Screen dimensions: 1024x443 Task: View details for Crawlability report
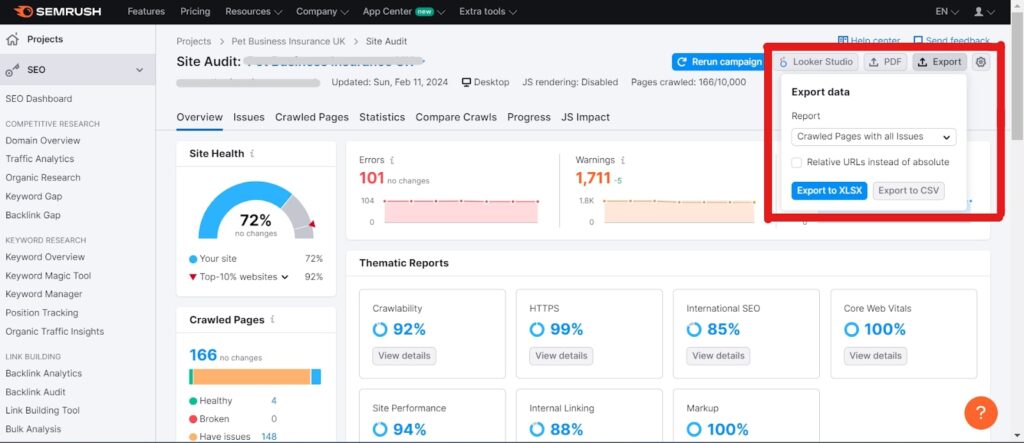point(404,356)
